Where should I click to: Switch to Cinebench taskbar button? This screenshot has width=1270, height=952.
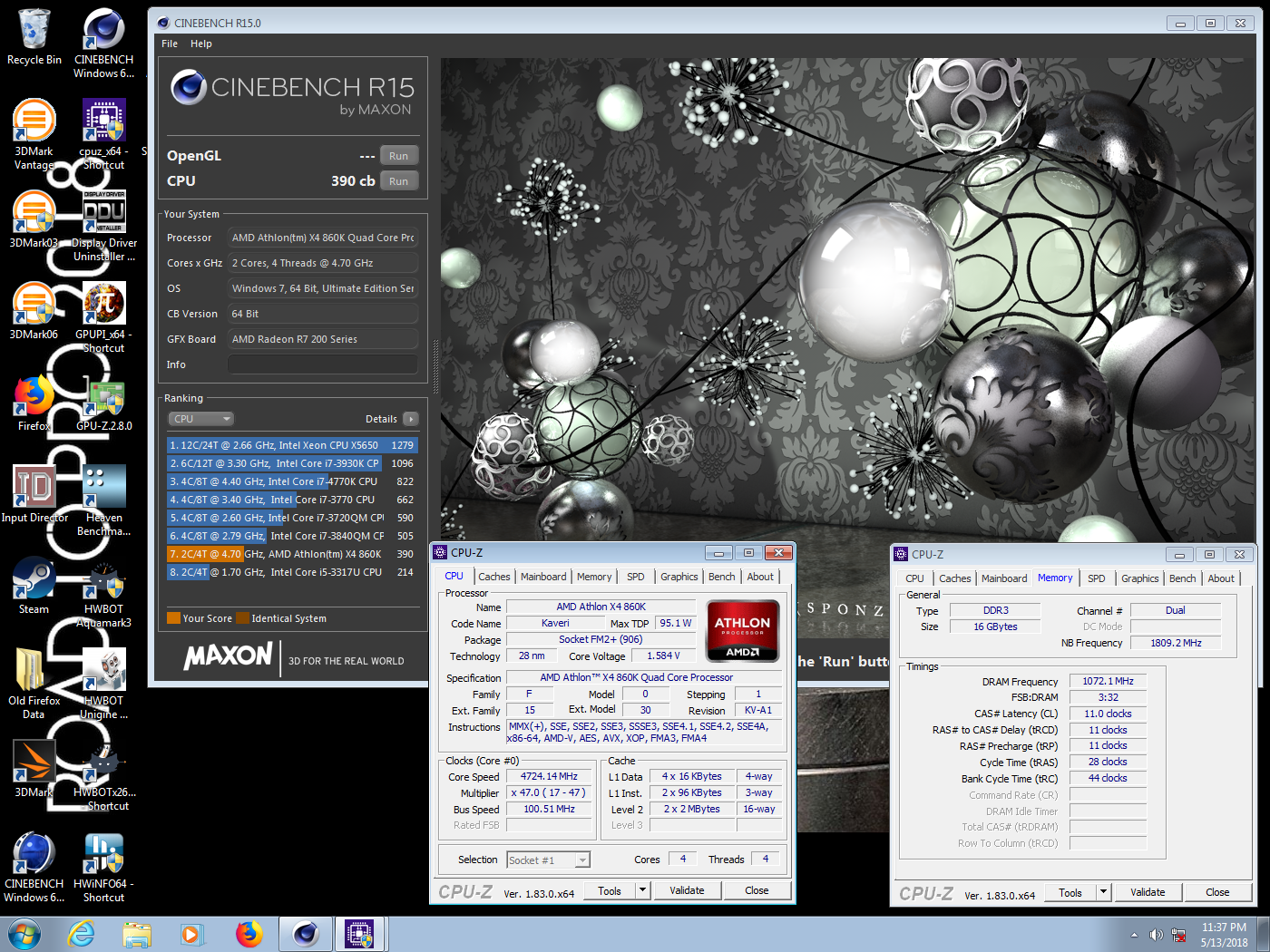click(x=306, y=934)
